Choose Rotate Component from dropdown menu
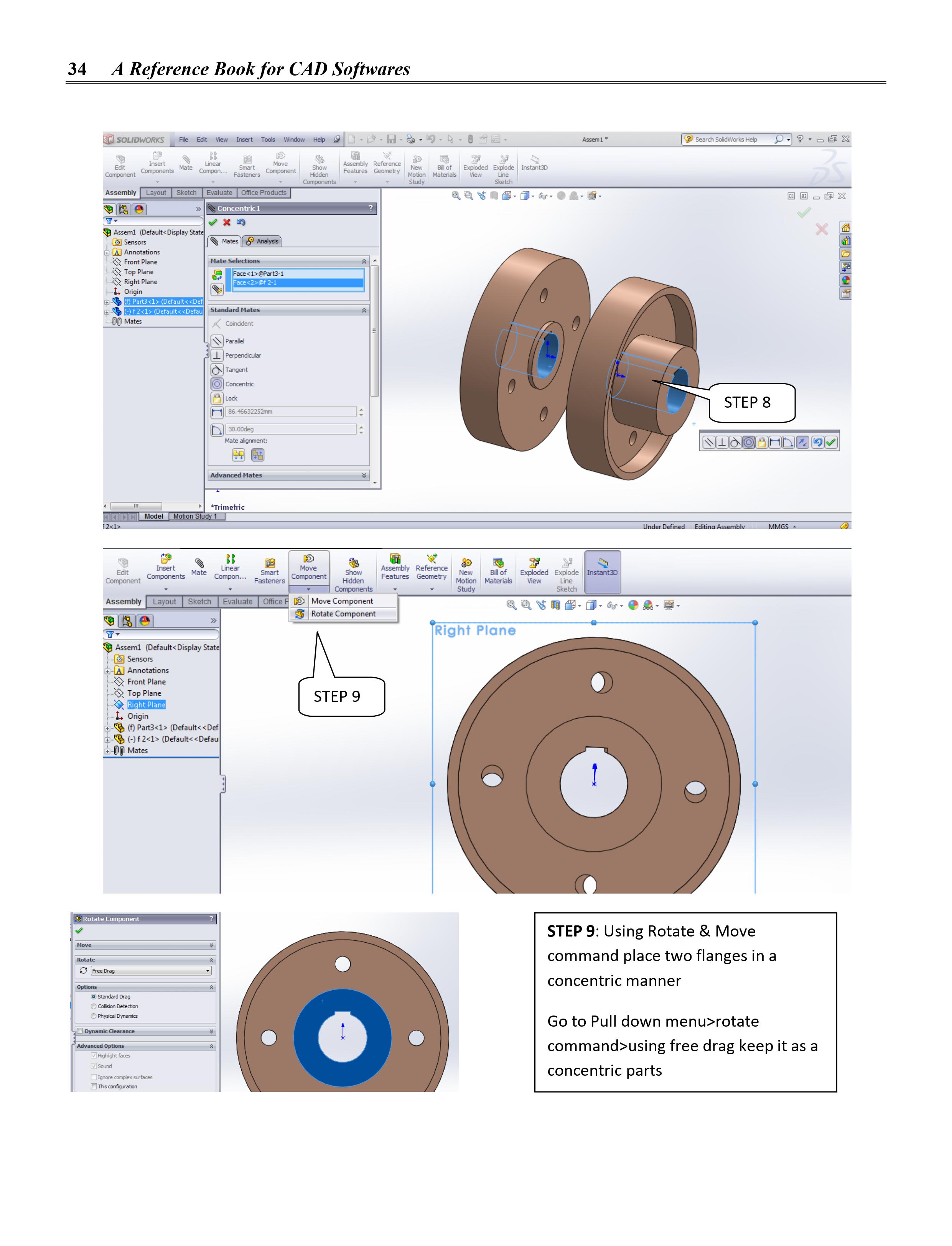This screenshot has height=1246, width=952. point(343,614)
